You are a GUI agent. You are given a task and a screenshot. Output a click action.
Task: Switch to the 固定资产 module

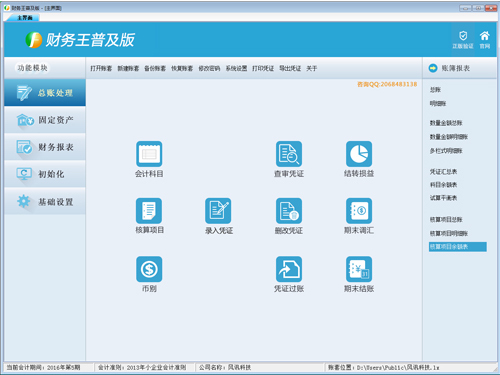tap(45, 120)
